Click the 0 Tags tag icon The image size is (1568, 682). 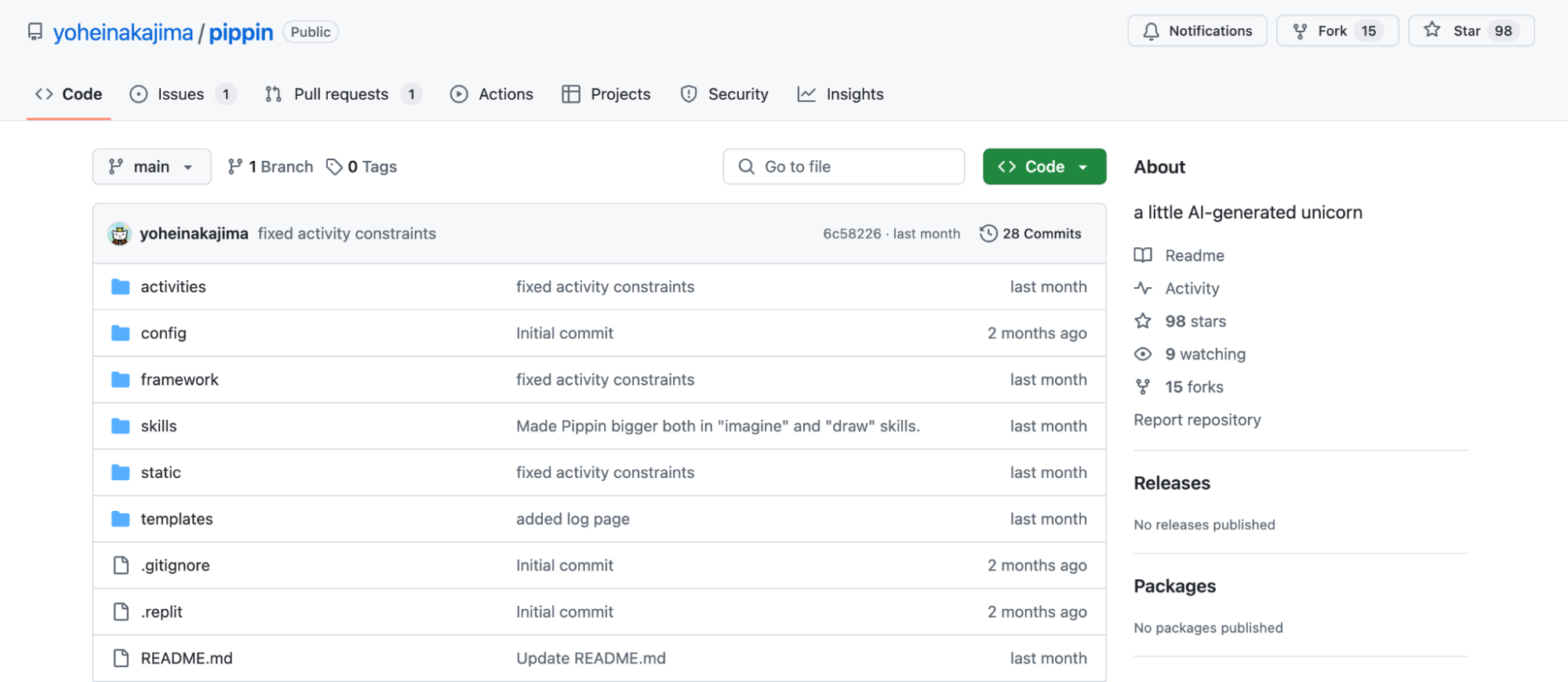[x=334, y=167]
